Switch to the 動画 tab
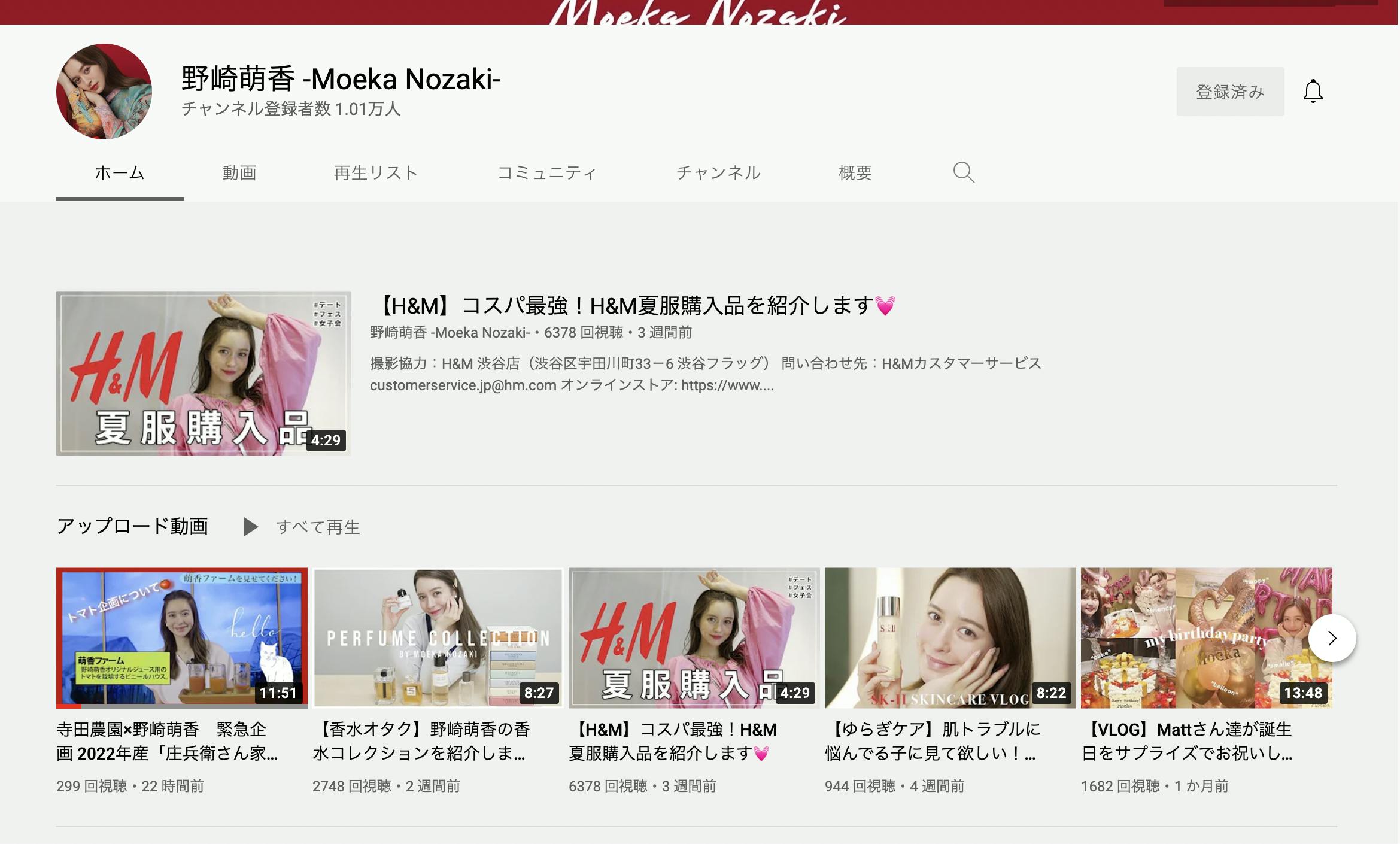 [239, 173]
